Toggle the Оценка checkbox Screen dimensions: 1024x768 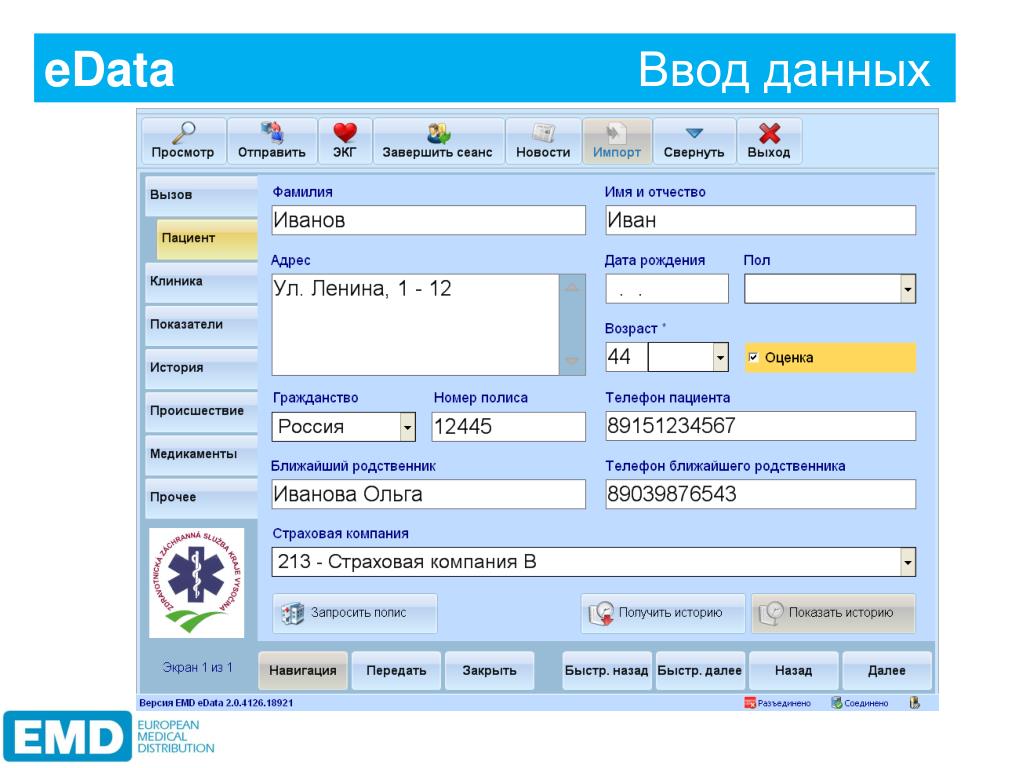click(x=753, y=357)
